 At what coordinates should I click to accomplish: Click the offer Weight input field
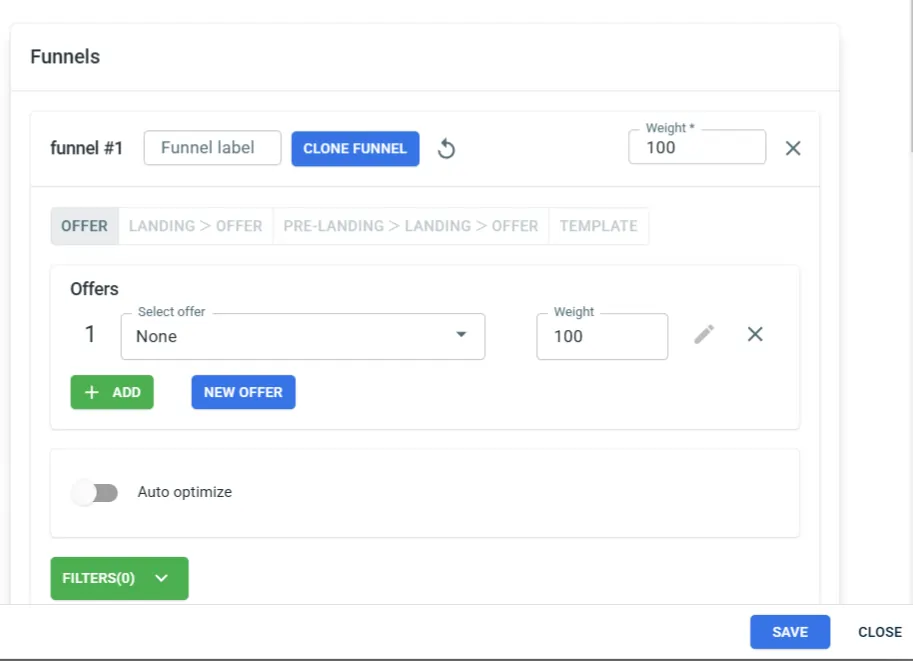point(602,336)
